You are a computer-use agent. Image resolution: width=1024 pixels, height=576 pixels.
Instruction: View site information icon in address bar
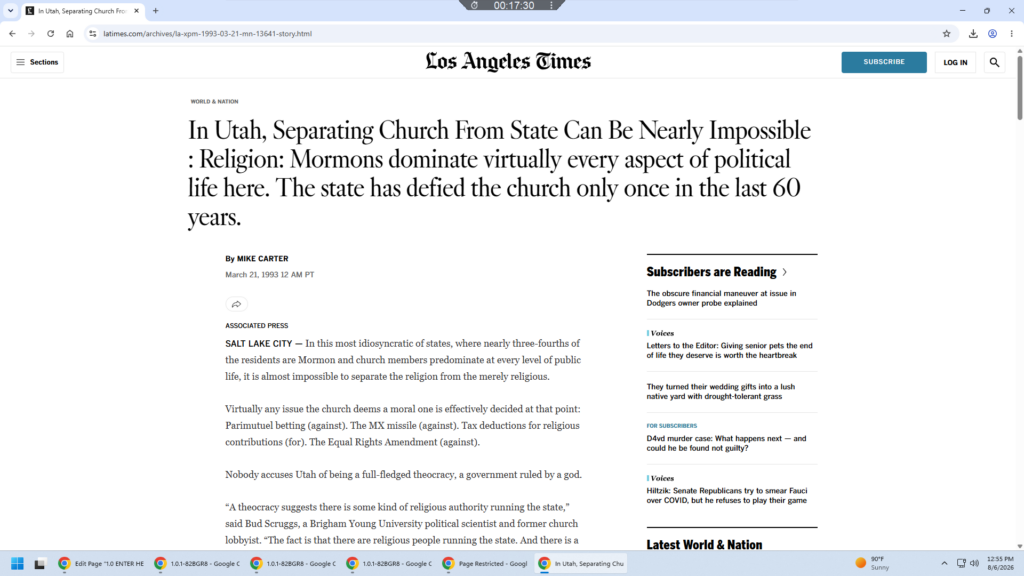click(x=93, y=33)
